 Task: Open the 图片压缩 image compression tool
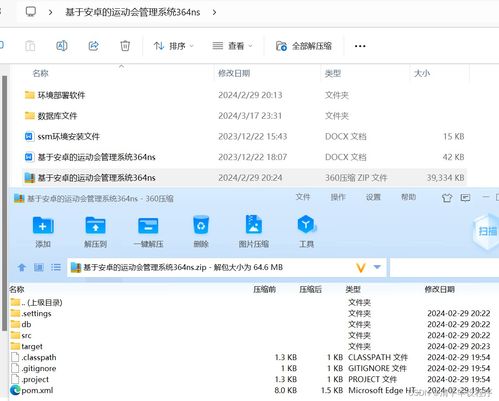click(x=254, y=225)
